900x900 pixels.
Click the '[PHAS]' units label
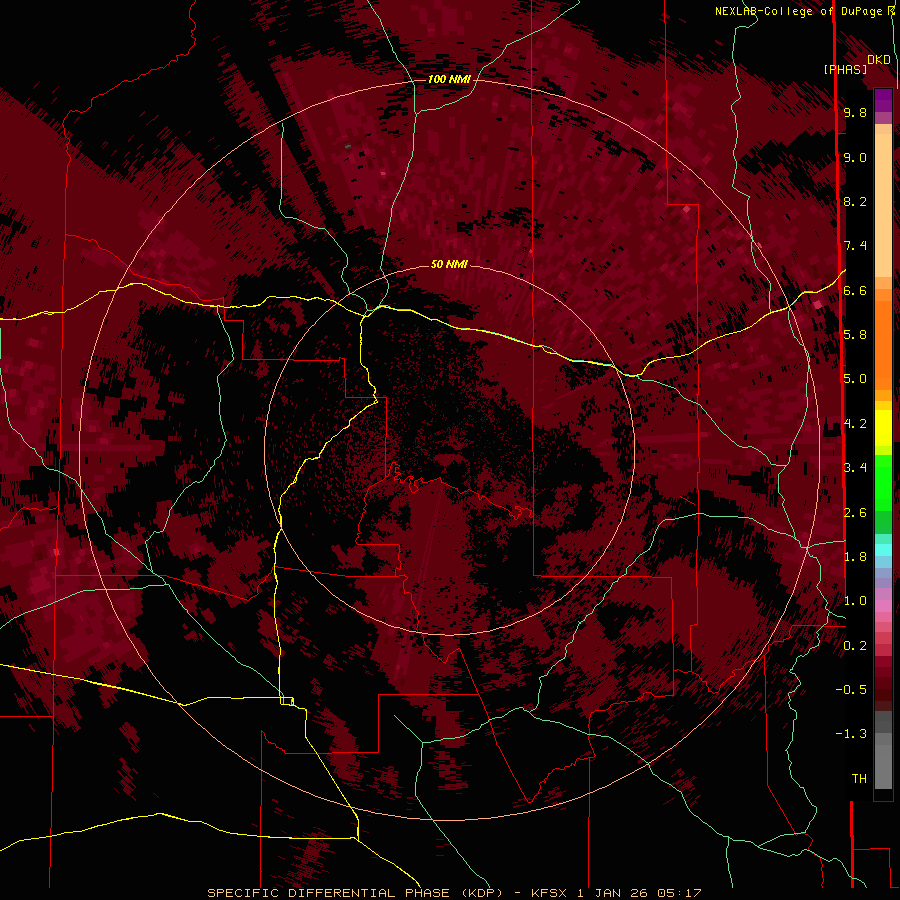[x=845, y=69]
